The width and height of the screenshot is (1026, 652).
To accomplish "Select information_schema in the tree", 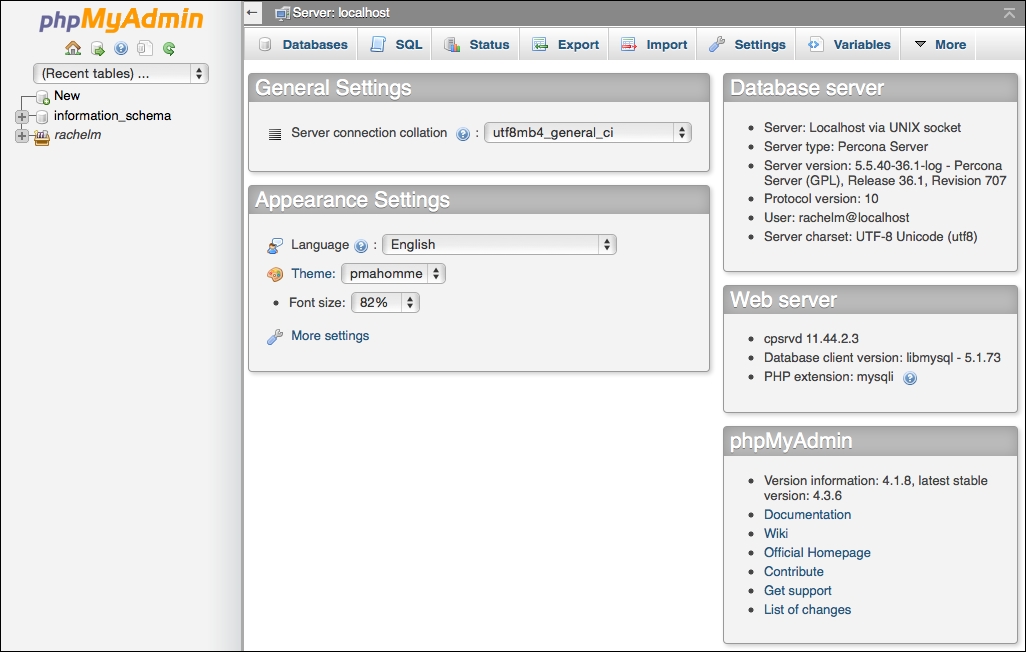I will pos(113,116).
